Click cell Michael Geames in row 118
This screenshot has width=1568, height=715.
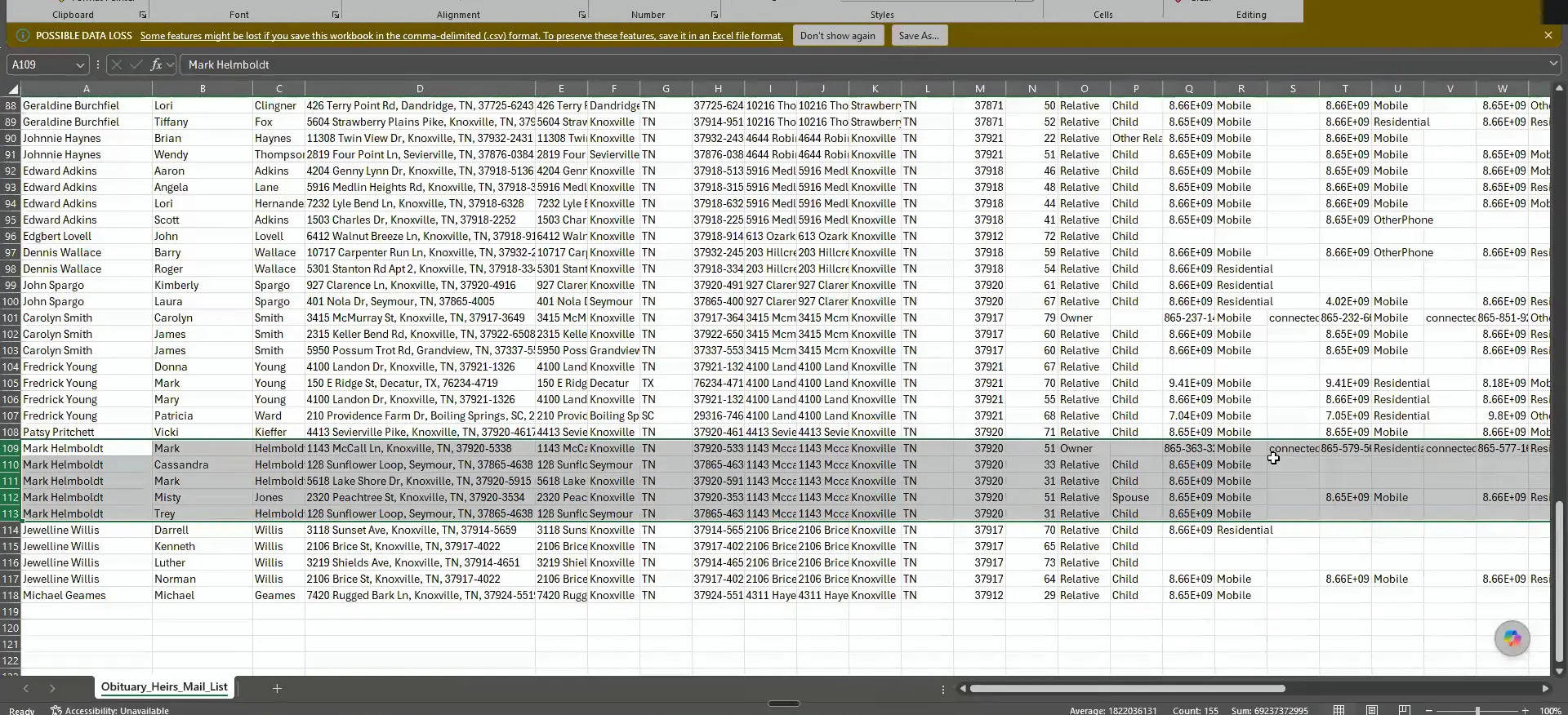tap(87, 595)
